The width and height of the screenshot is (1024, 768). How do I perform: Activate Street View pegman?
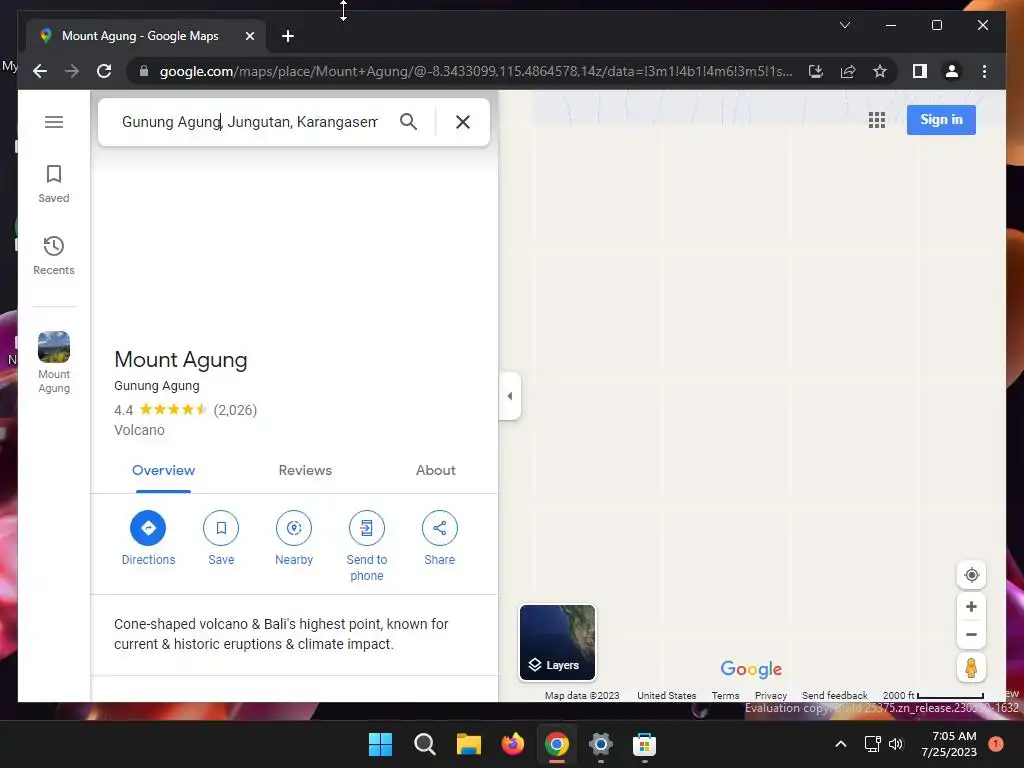pos(971,668)
